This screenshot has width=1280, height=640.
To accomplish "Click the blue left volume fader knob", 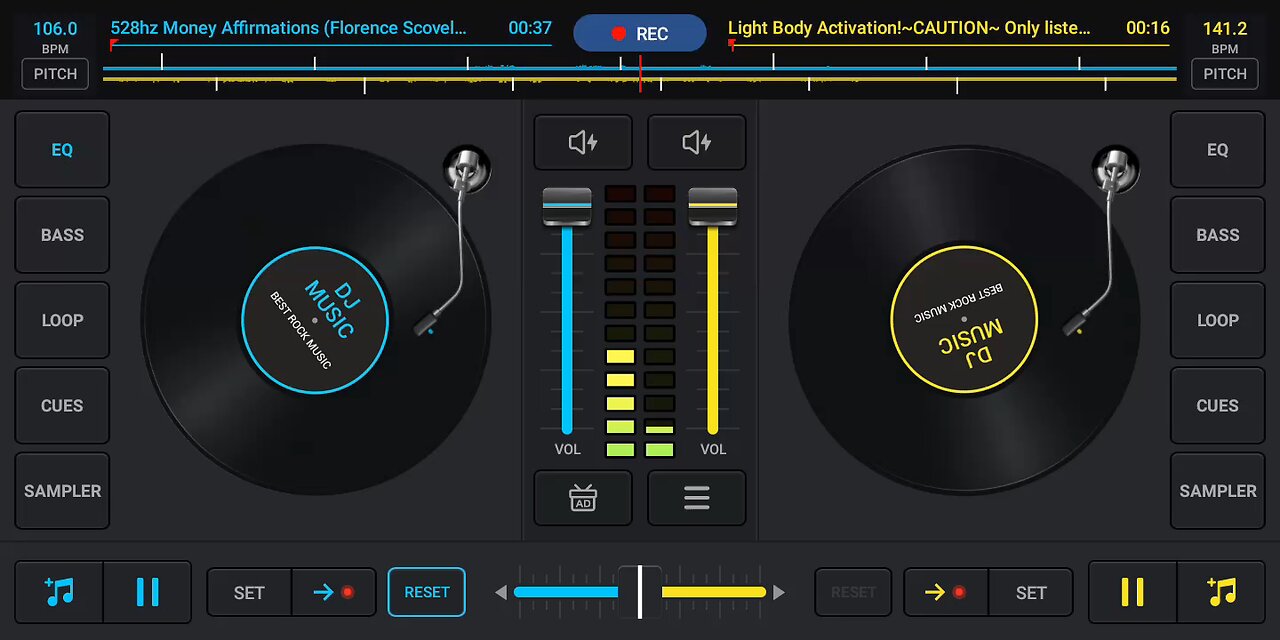I will coord(567,205).
